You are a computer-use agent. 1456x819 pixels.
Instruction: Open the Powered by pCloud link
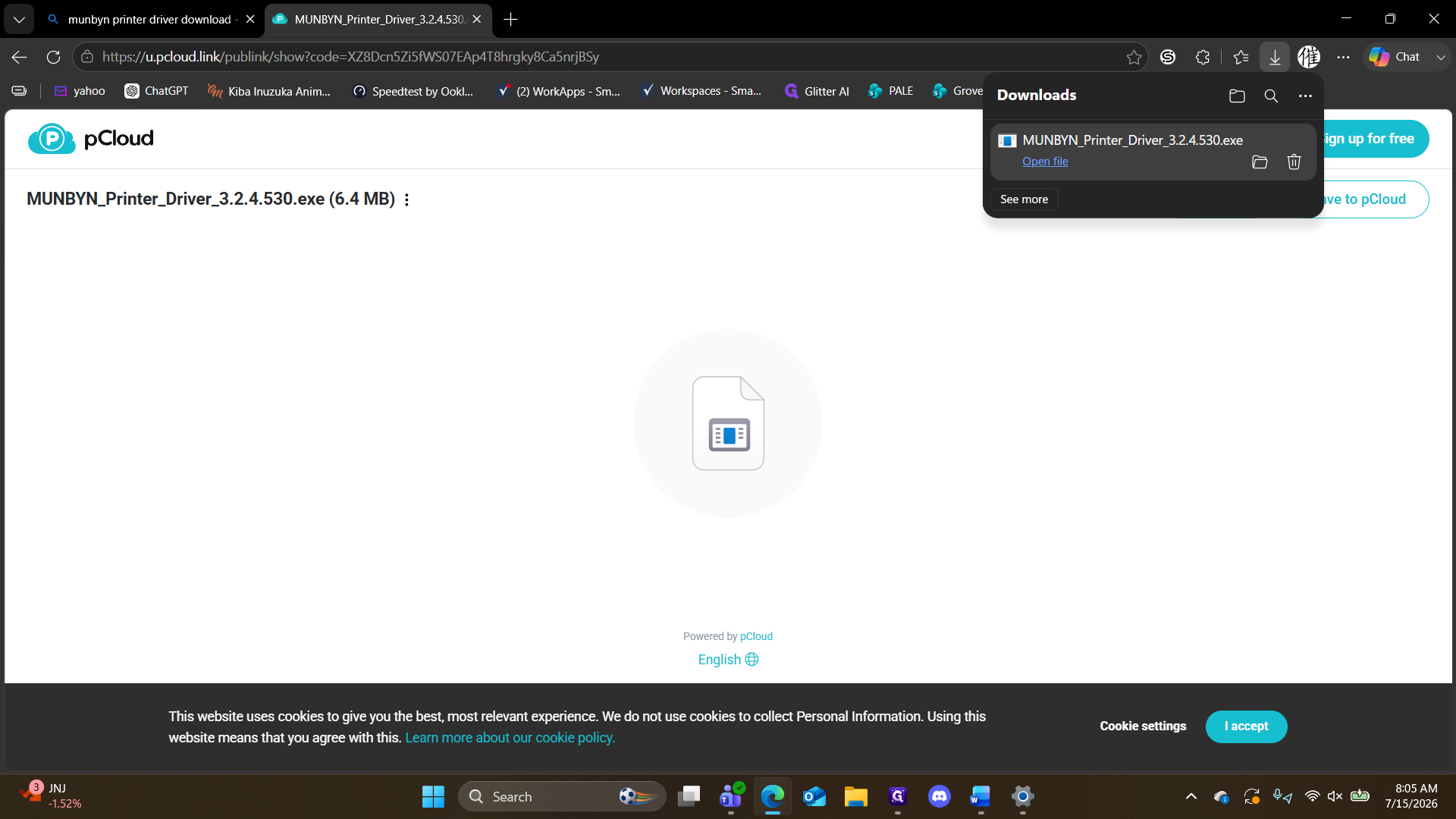[x=756, y=636]
